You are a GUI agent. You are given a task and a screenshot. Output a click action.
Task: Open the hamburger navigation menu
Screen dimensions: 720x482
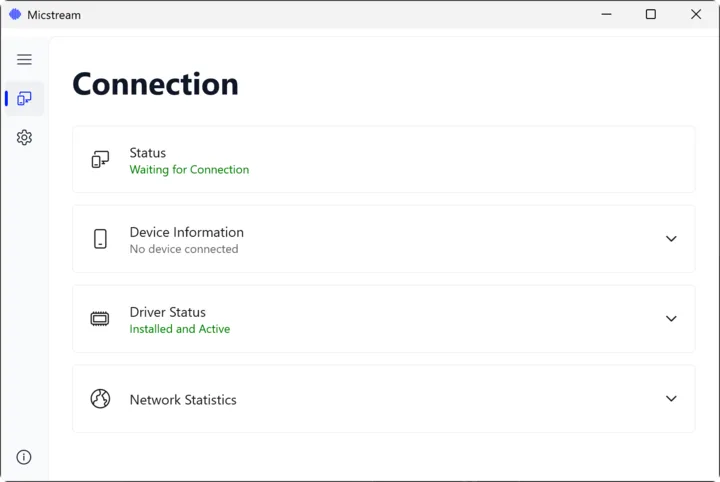[x=24, y=60]
